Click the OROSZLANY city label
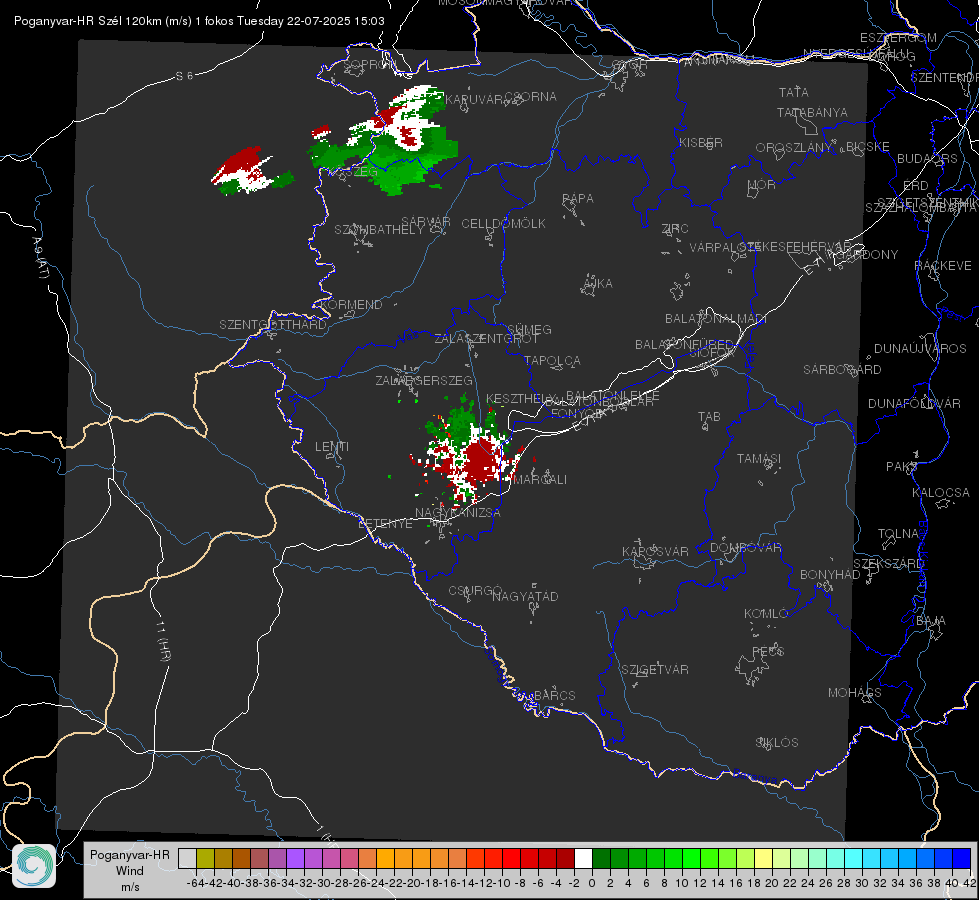 pos(794,147)
